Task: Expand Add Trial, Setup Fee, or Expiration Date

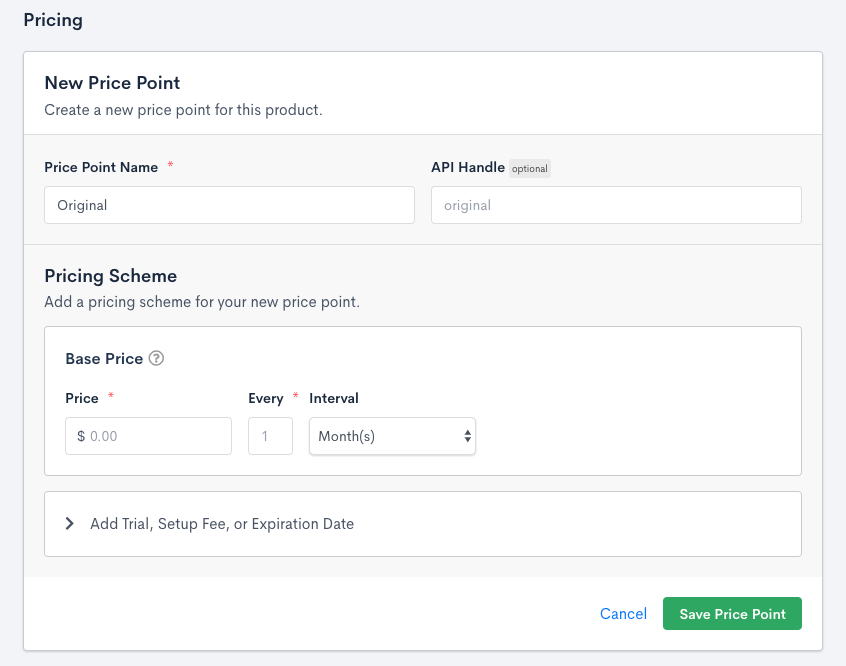Action: pos(423,524)
